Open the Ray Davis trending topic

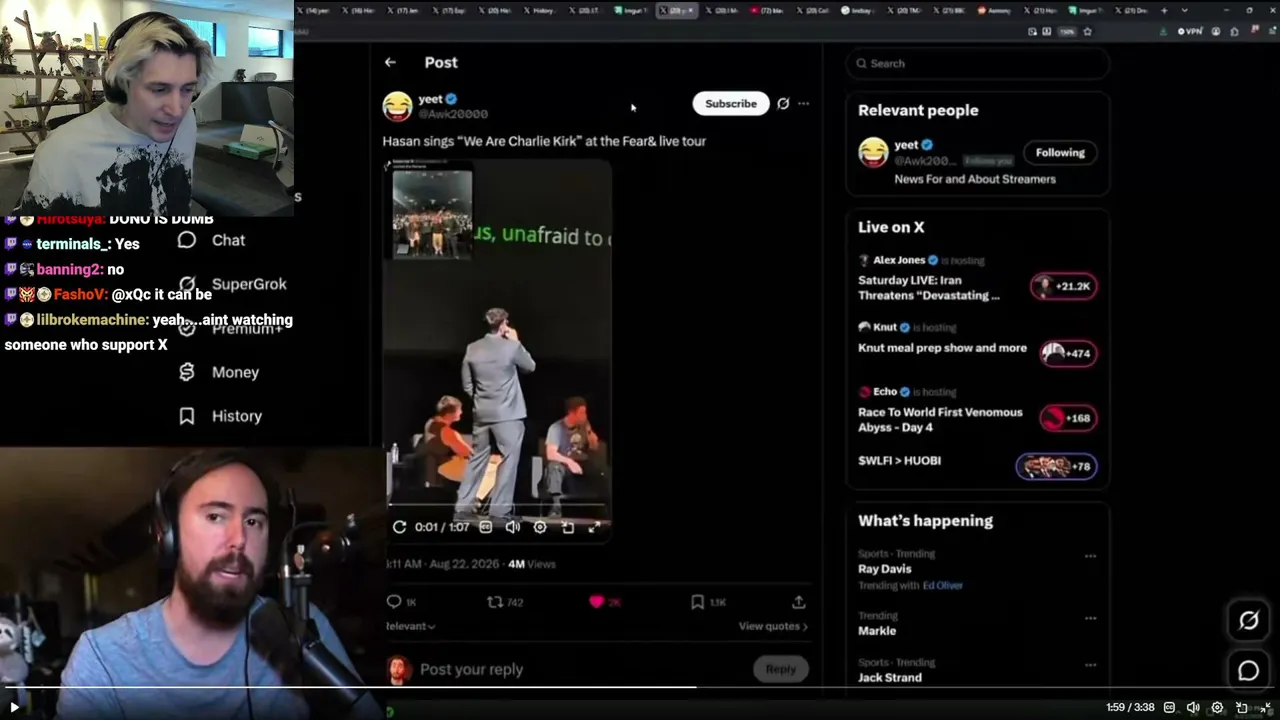[x=884, y=569]
